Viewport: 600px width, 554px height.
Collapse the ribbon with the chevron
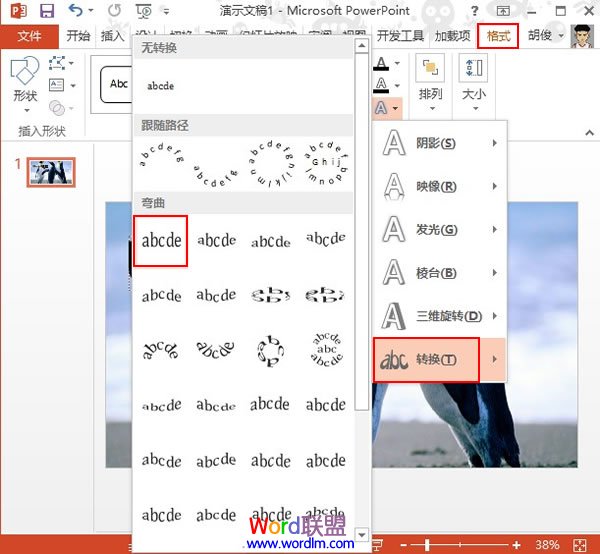[589, 133]
